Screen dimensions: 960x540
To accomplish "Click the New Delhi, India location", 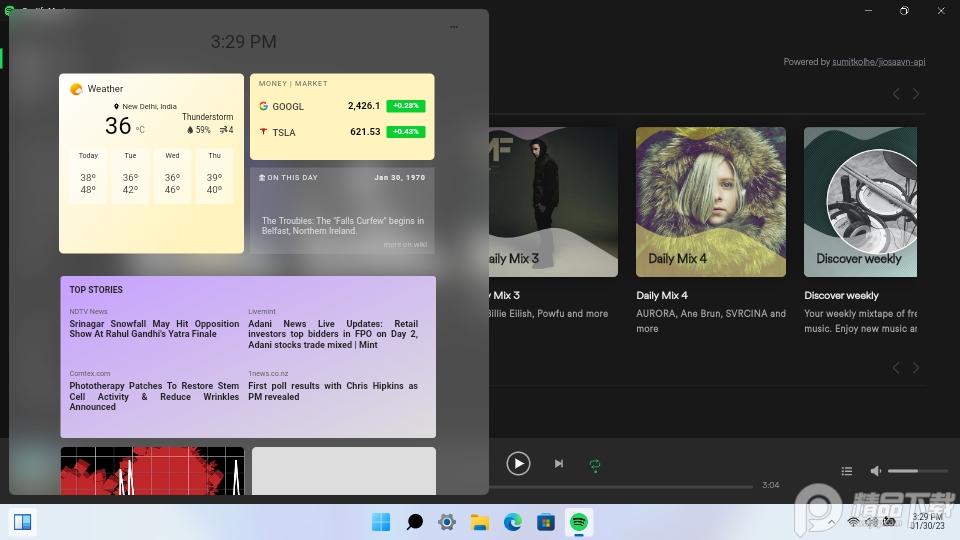I will [x=146, y=106].
